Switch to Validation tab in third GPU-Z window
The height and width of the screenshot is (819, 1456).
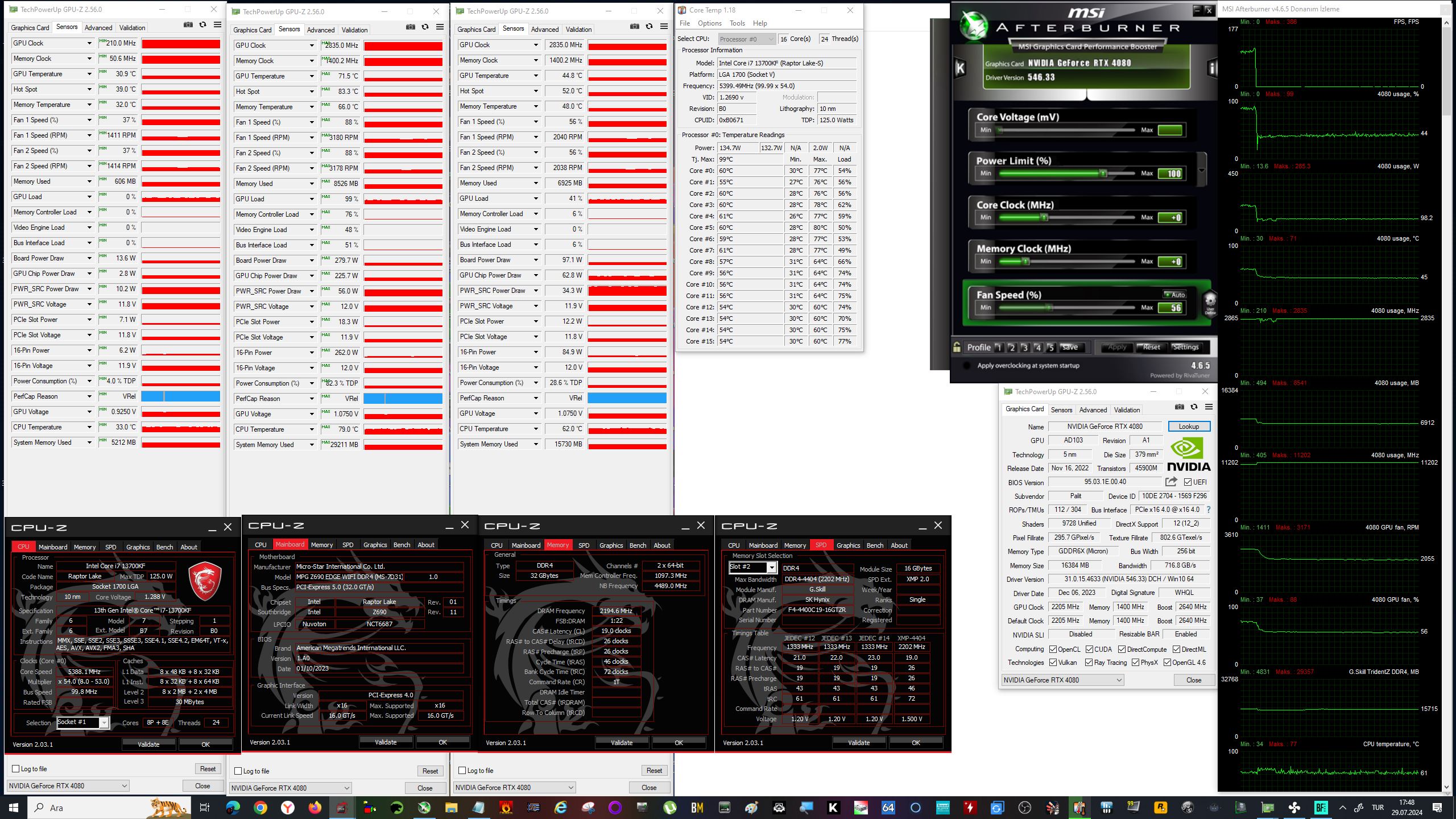[x=578, y=30]
